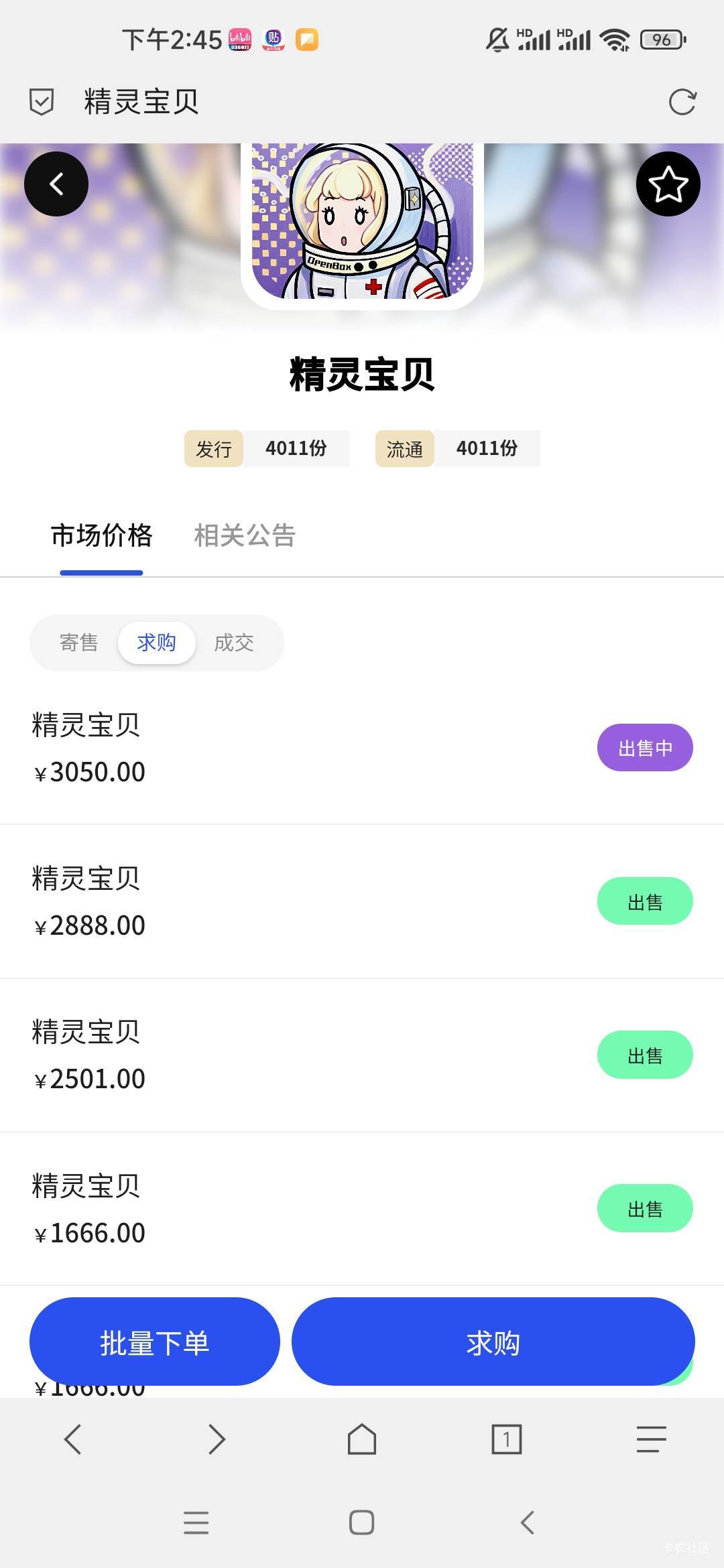This screenshot has height=1568, width=724.
Task: Select the 成交 segment filter
Action: pyautogui.click(x=234, y=643)
